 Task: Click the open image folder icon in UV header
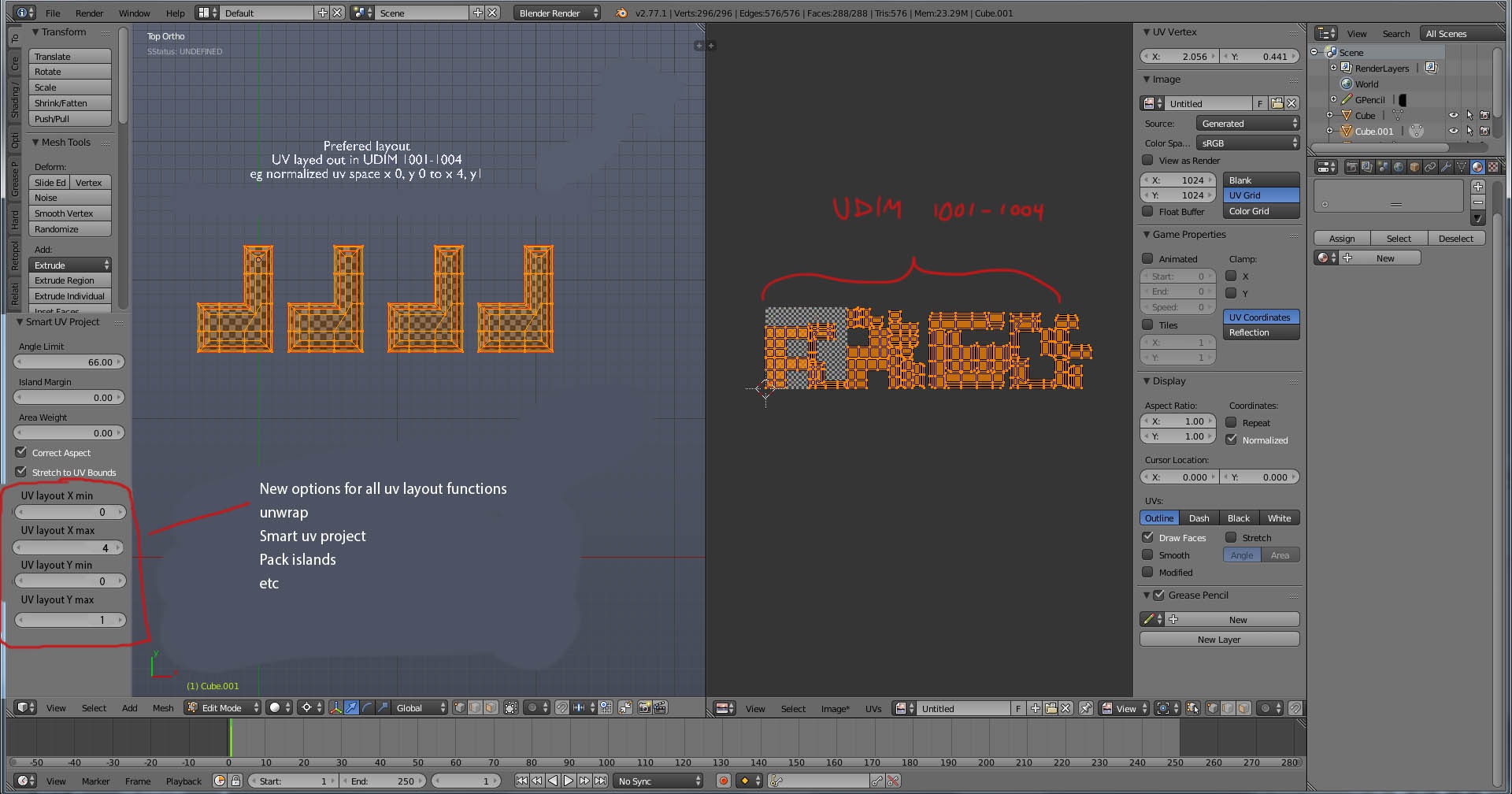(x=1051, y=708)
